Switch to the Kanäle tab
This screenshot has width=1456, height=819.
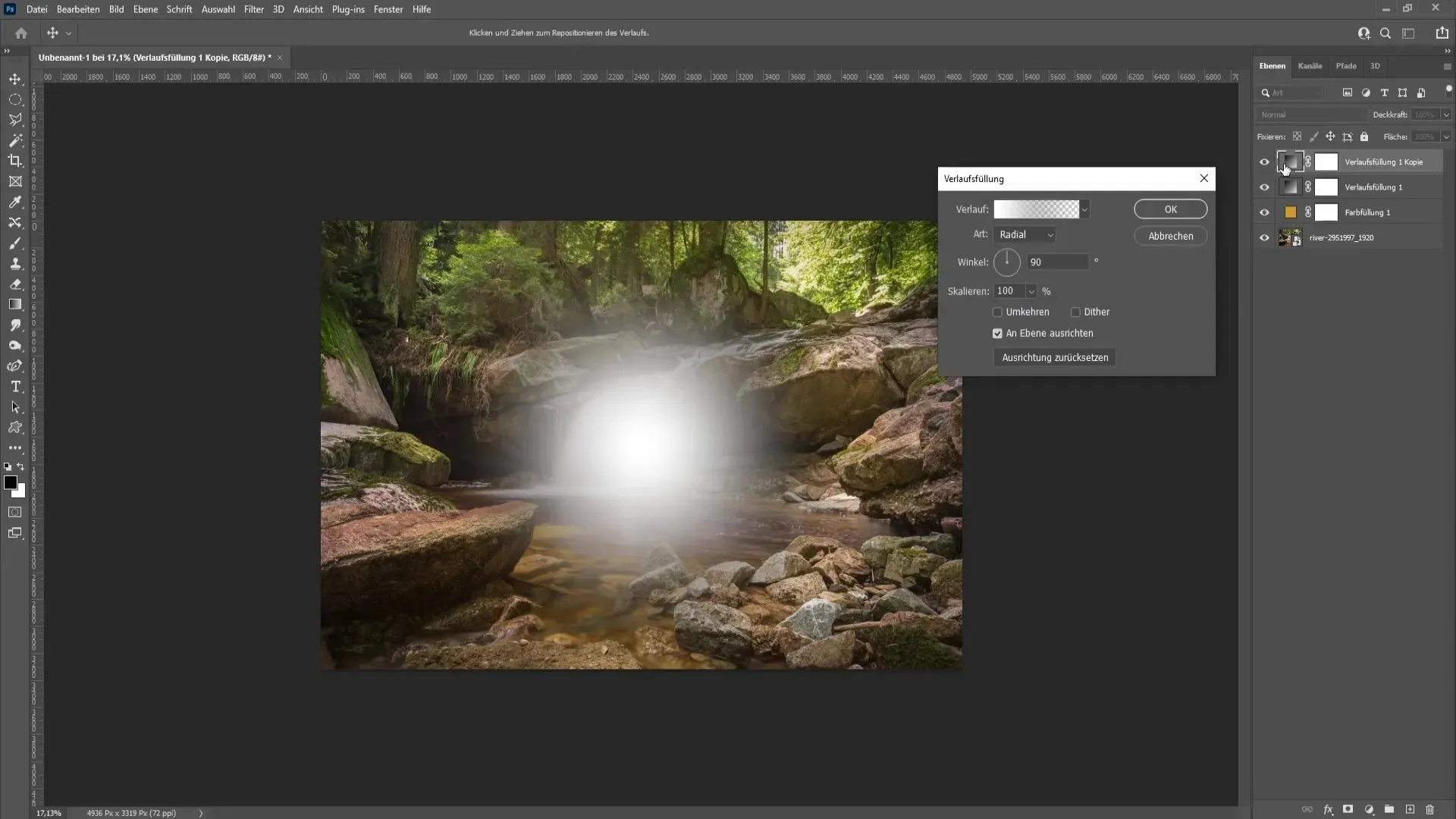pos(1309,66)
